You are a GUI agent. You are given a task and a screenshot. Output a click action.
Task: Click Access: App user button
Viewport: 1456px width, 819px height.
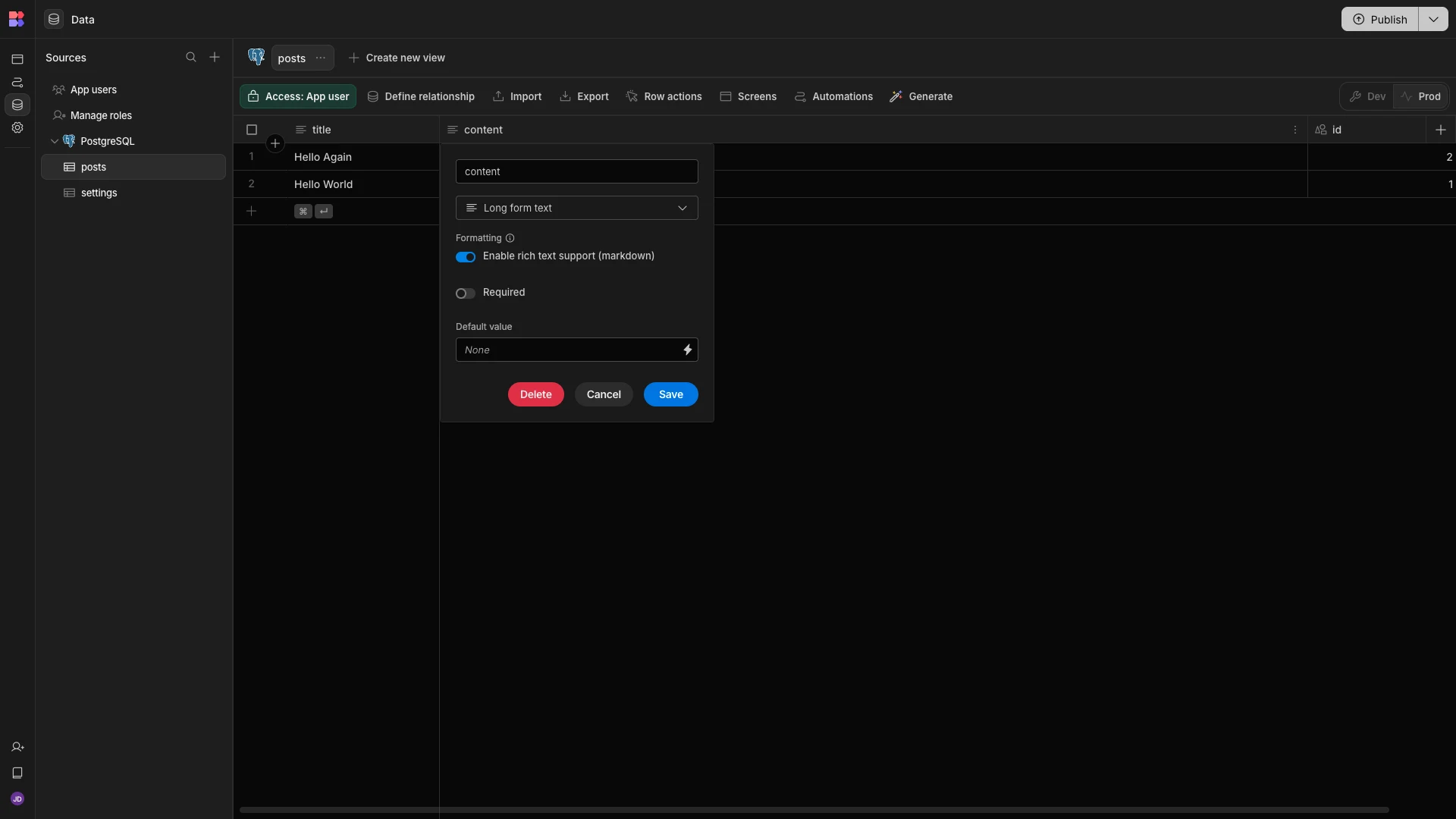[298, 96]
